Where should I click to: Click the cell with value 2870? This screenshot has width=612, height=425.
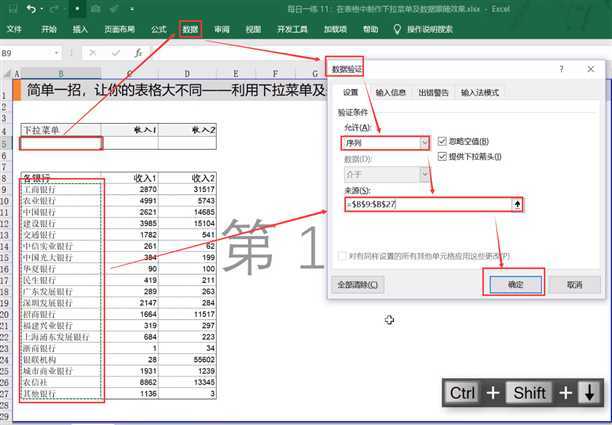130,190
